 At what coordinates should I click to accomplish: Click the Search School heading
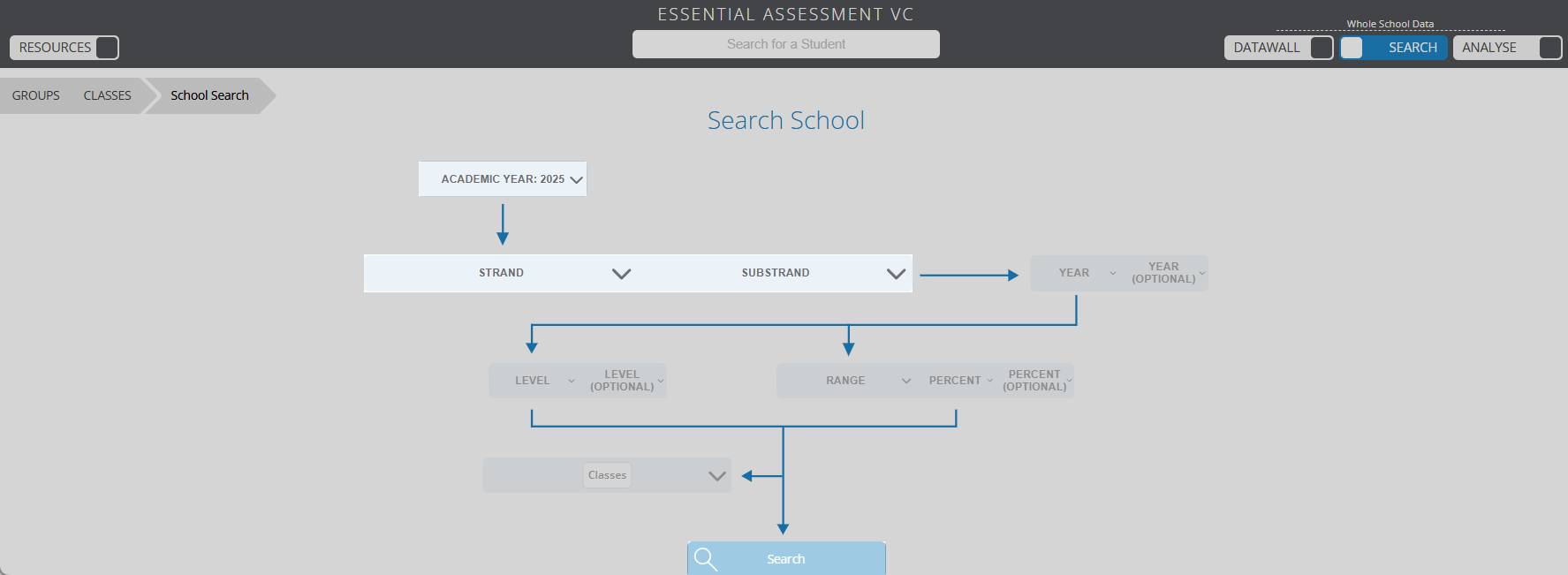[x=786, y=120]
